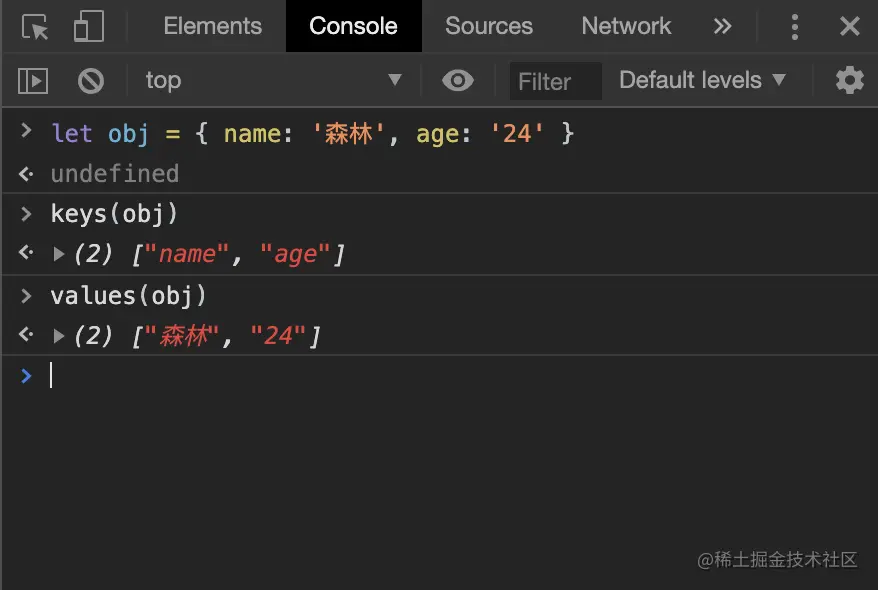This screenshot has width=878, height=590.
Task: Open the Network tab
Action: click(x=626, y=26)
